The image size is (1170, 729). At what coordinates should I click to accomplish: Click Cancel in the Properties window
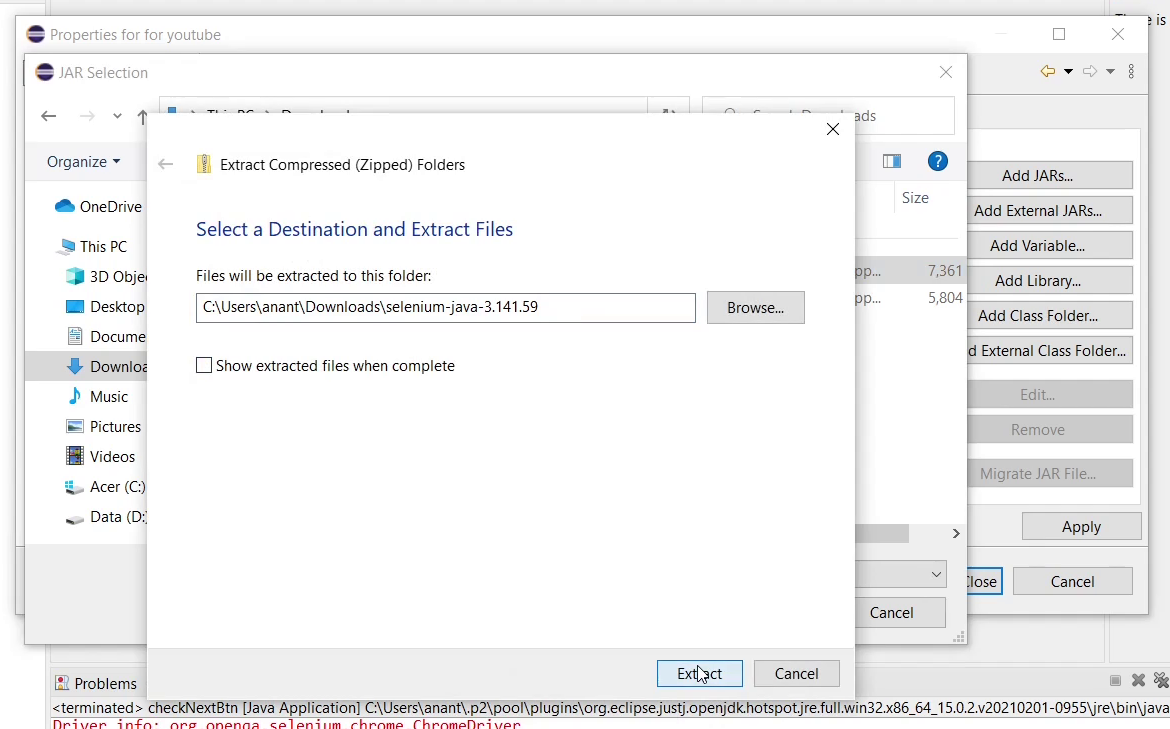tap(1072, 581)
